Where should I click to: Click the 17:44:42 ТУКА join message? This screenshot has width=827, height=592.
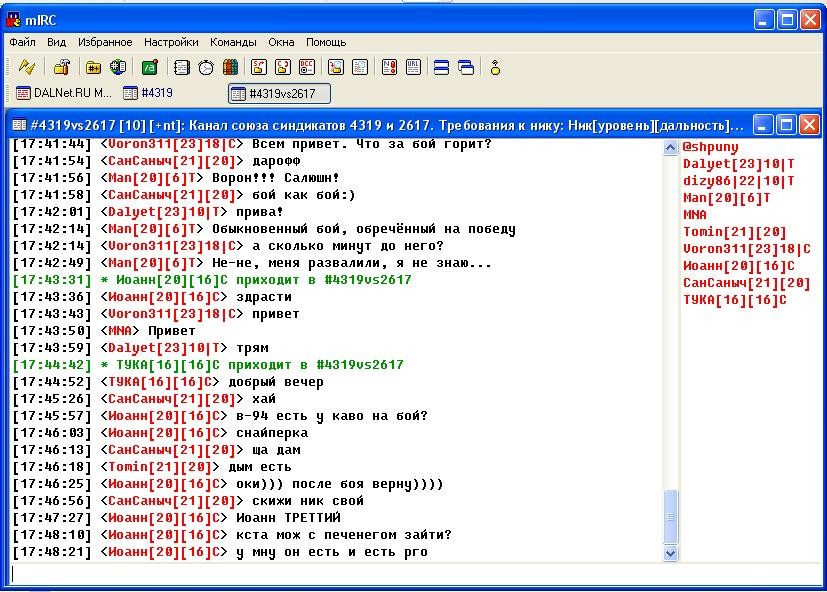coord(208,365)
